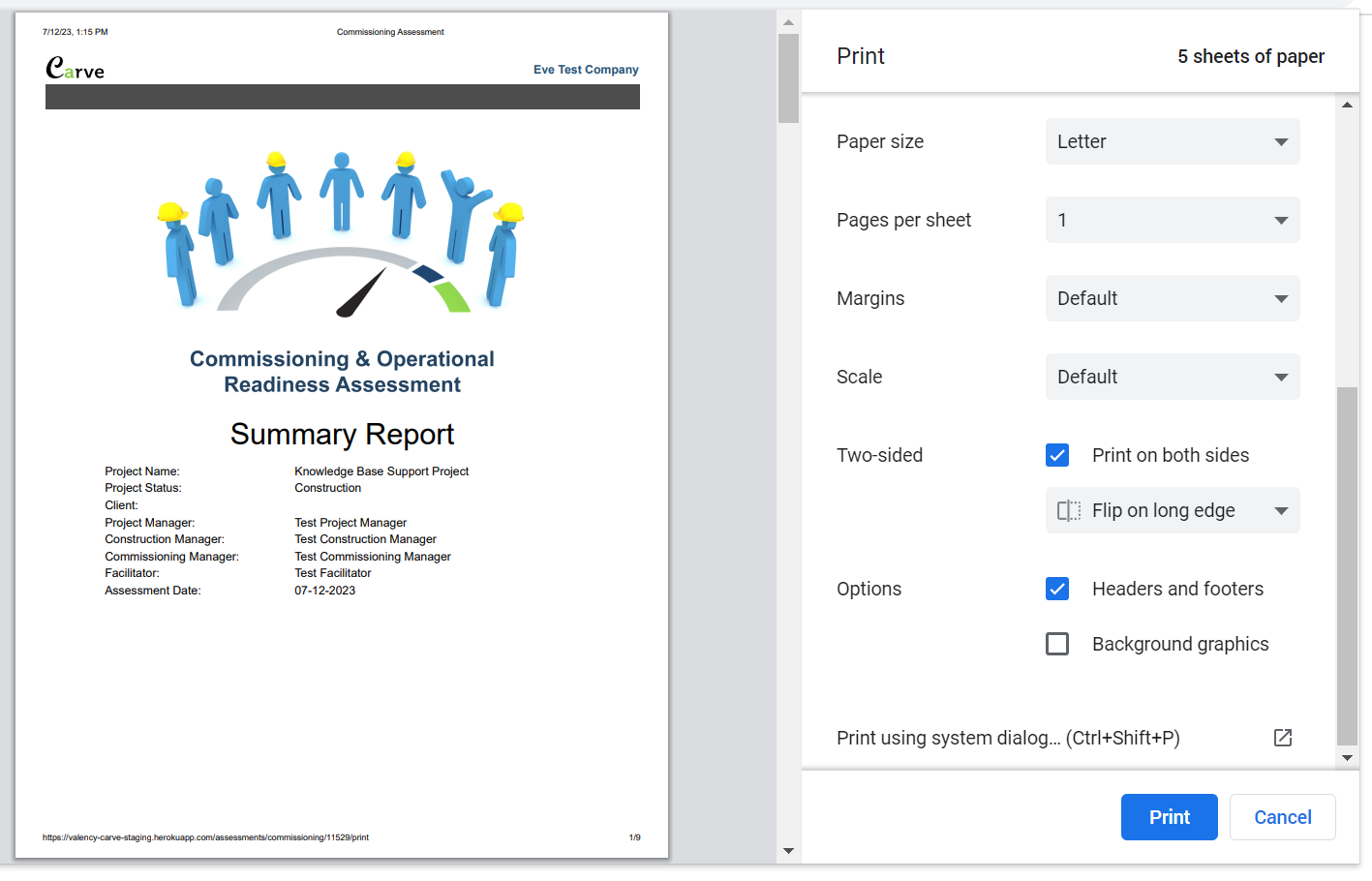
Task: Open the Pages per sheet dropdown
Action: pos(1173,220)
